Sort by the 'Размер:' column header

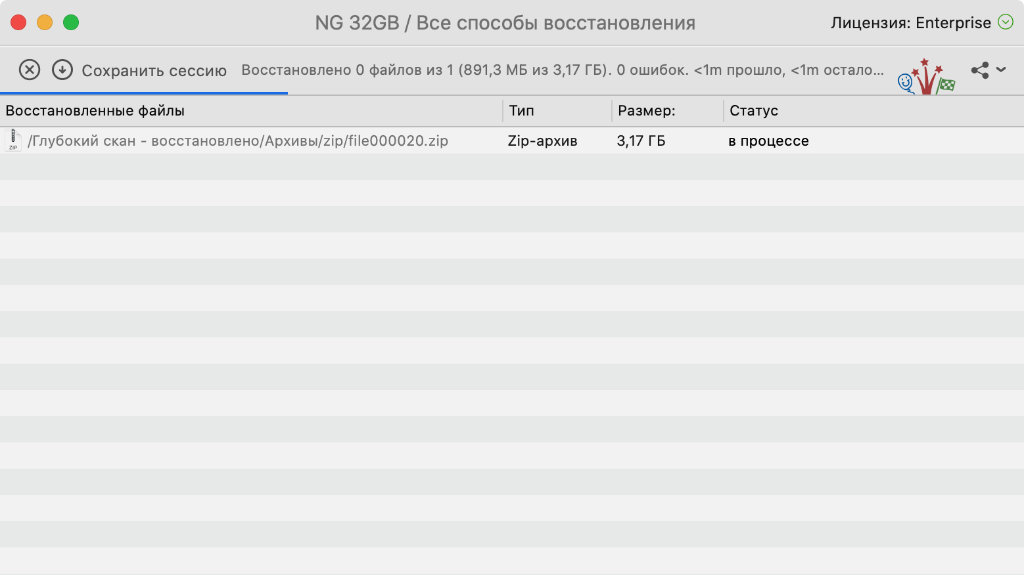(646, 111)
